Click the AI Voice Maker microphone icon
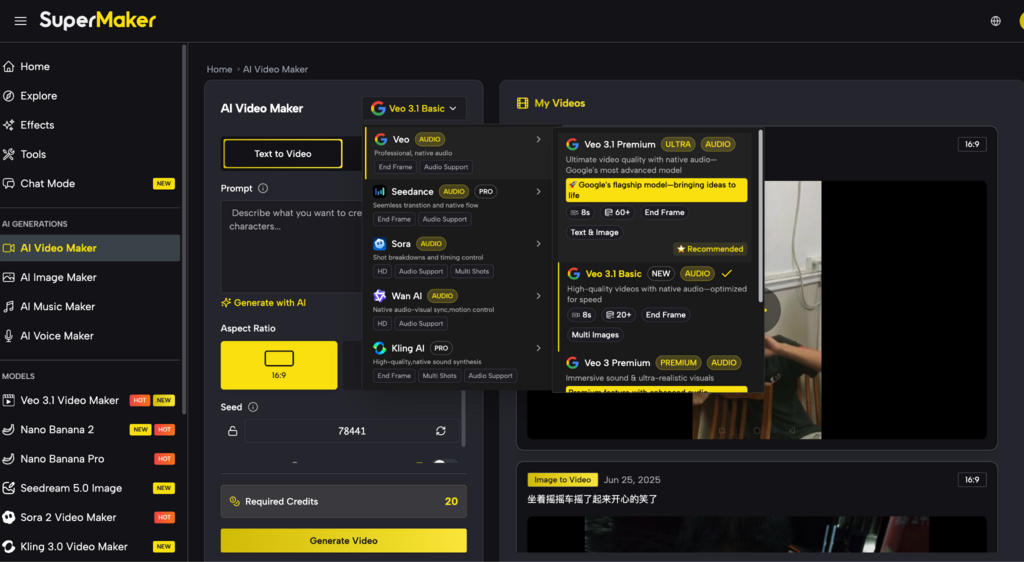The image size is (1024, 562). click(x=8, y=336)
